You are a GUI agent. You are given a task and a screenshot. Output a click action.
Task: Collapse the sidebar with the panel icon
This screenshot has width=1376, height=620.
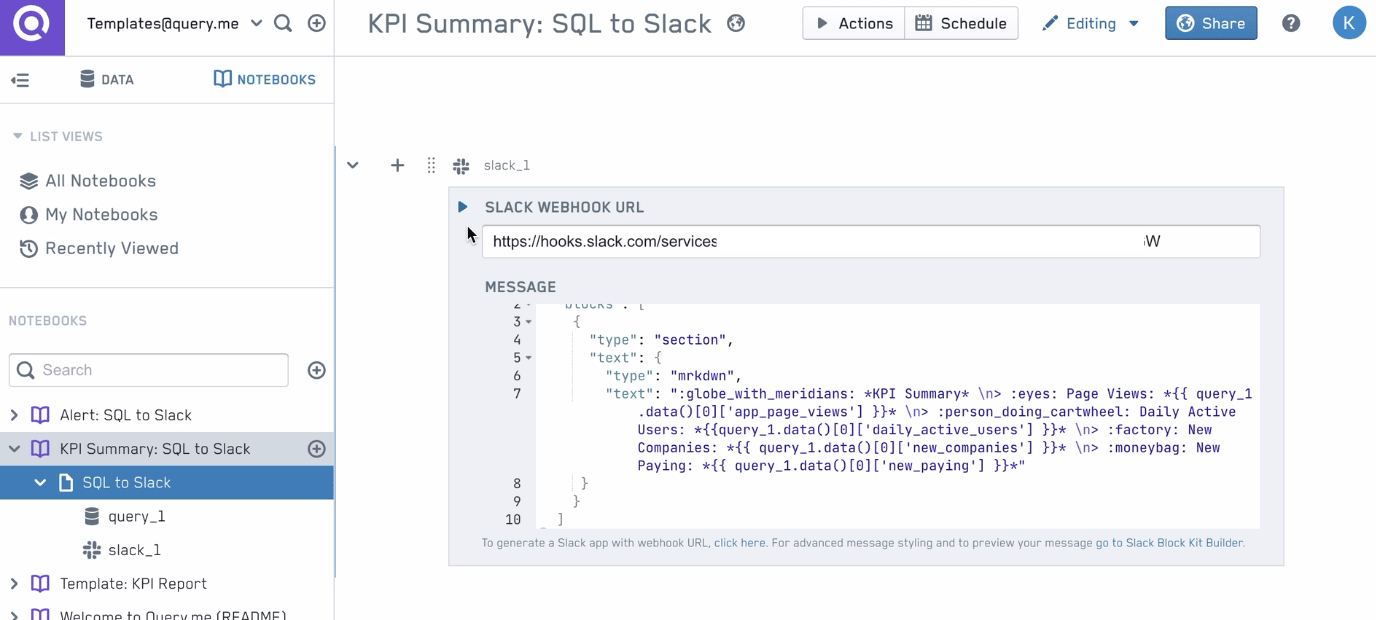20,80
